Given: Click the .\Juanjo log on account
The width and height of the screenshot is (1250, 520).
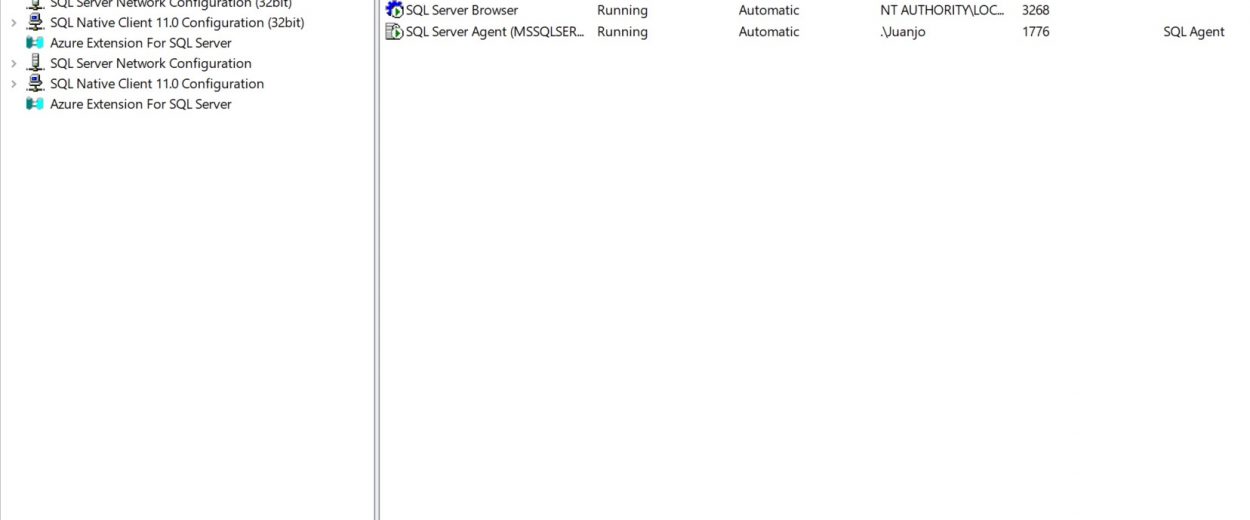Looking at the screenshot, I should [896, 31].
